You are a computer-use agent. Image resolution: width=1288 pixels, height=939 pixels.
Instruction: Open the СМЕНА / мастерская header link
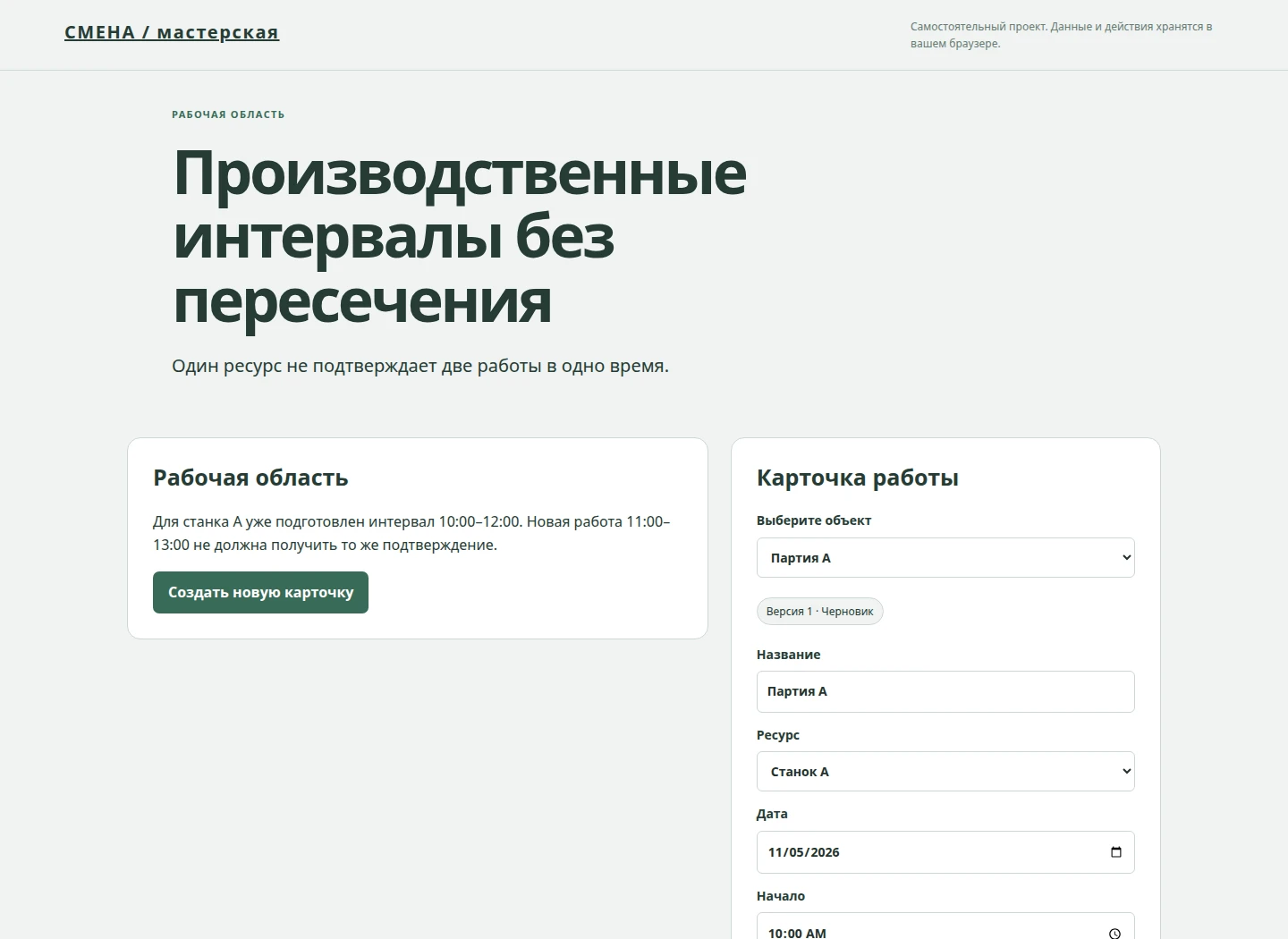point(172,32)
